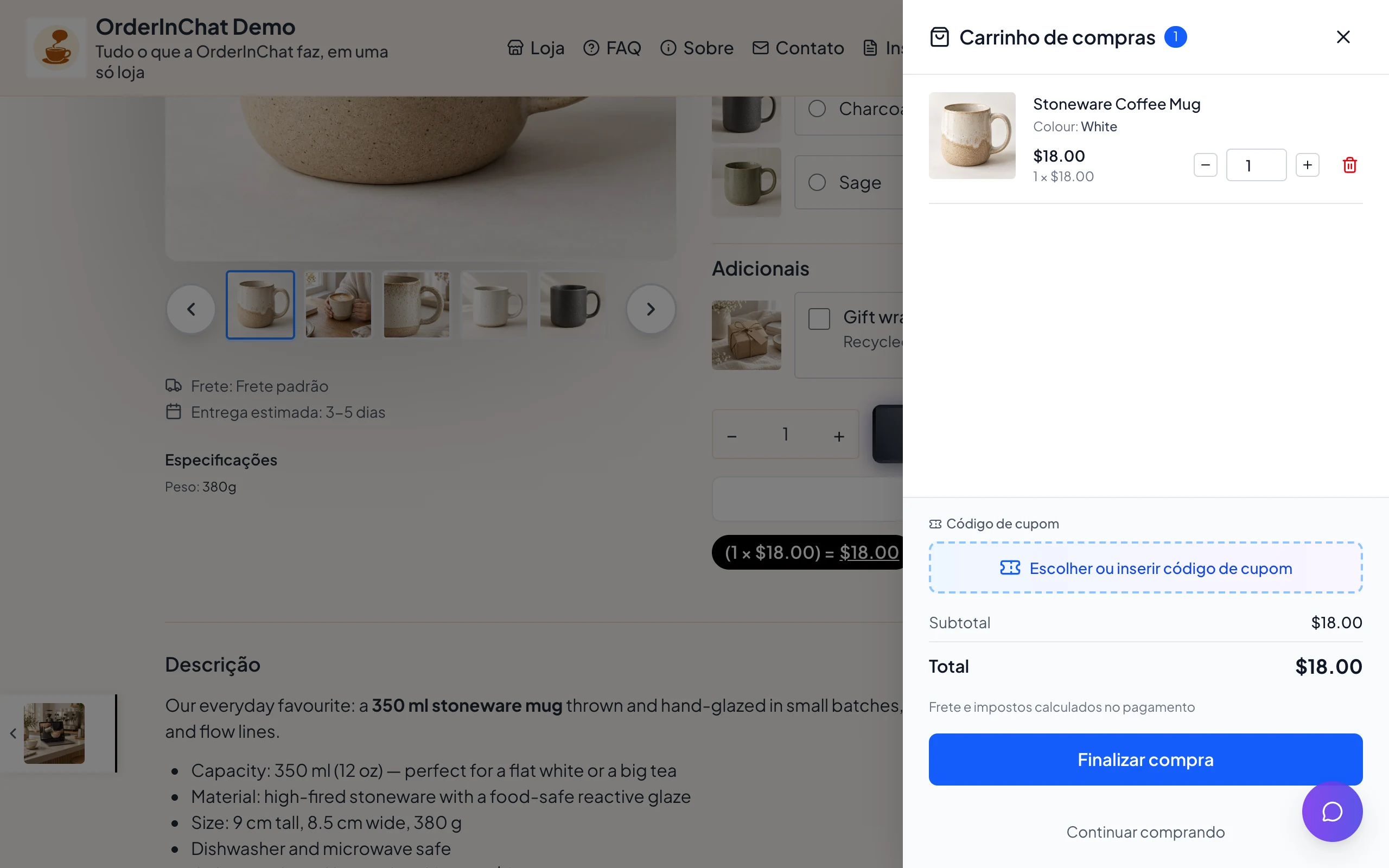Image resolution: width=1389 pixels, height=868 pixels.
Task: Click Finalizar compra button
Action: point(1145,759)
